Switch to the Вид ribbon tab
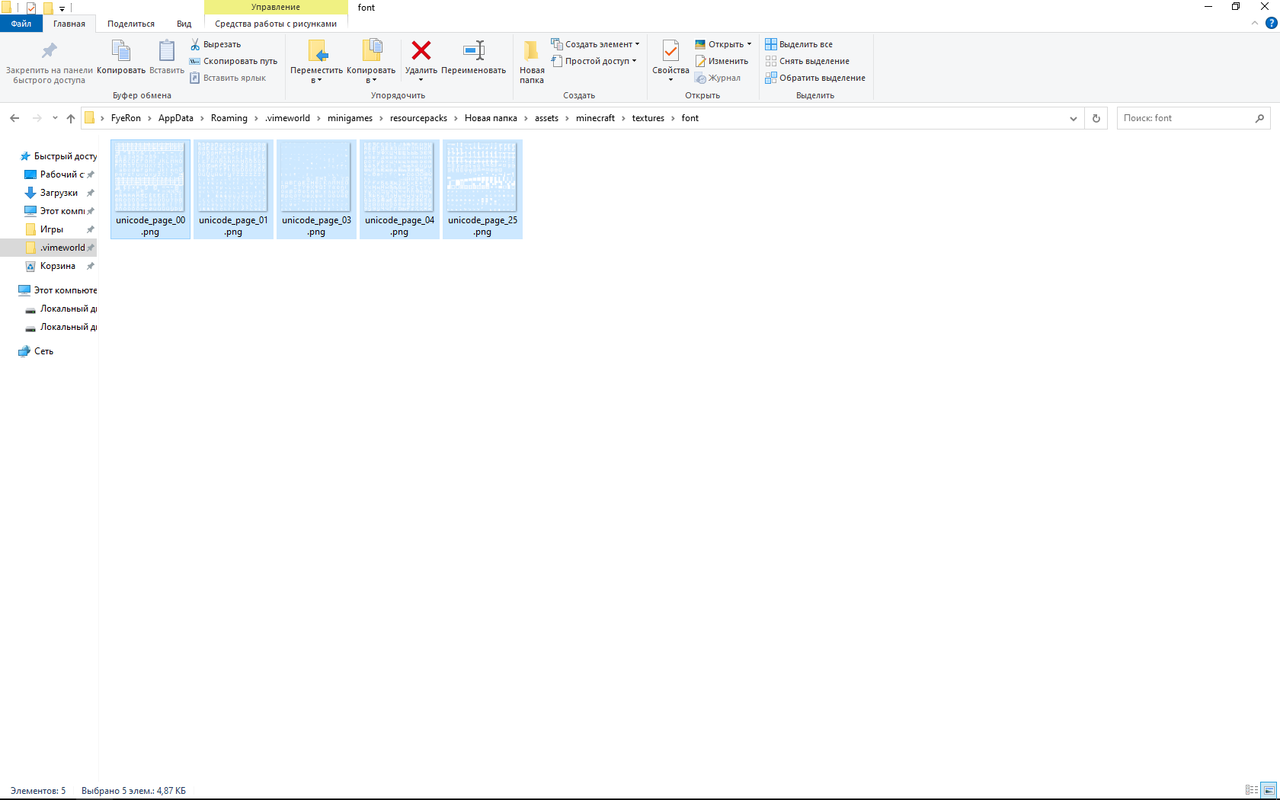The image size is (1280, 800). [184, 23]
